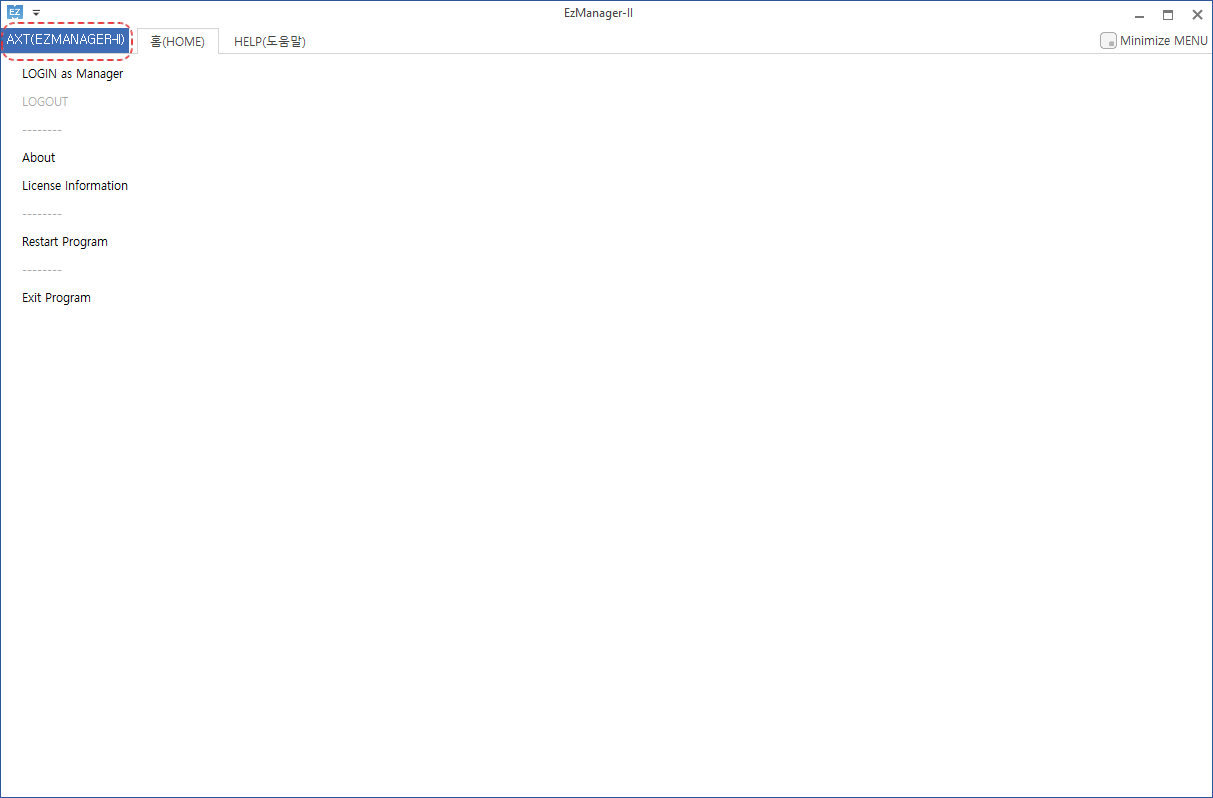
Task: Open the HELP(도움말) tab
Action: tap(270, 41)
